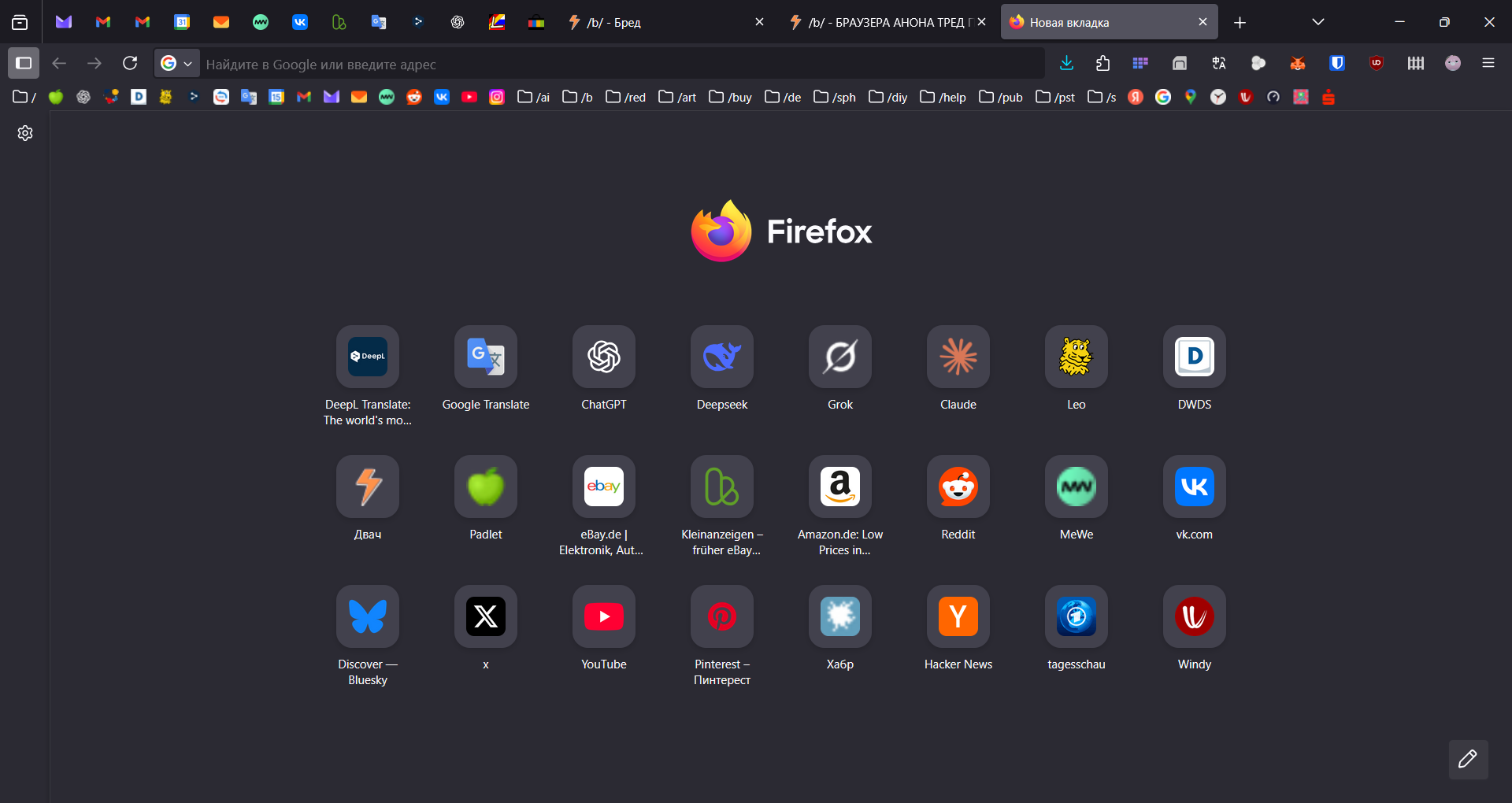Viewport: 1512px width, 803px height.
Task: Expand the /red bookmarks folder
Action: [626, 97]
